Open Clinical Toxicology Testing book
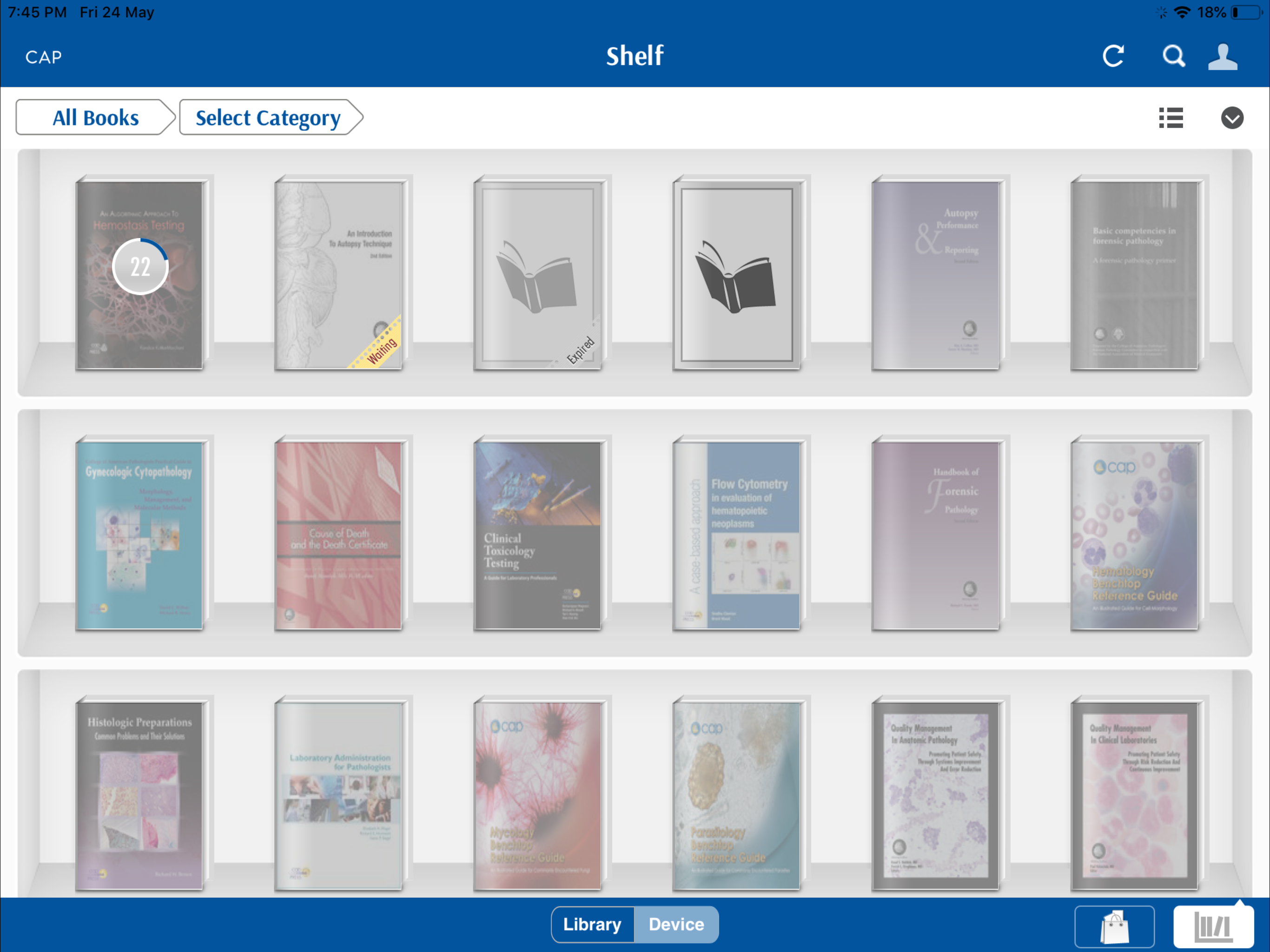 tap(538, 534)
